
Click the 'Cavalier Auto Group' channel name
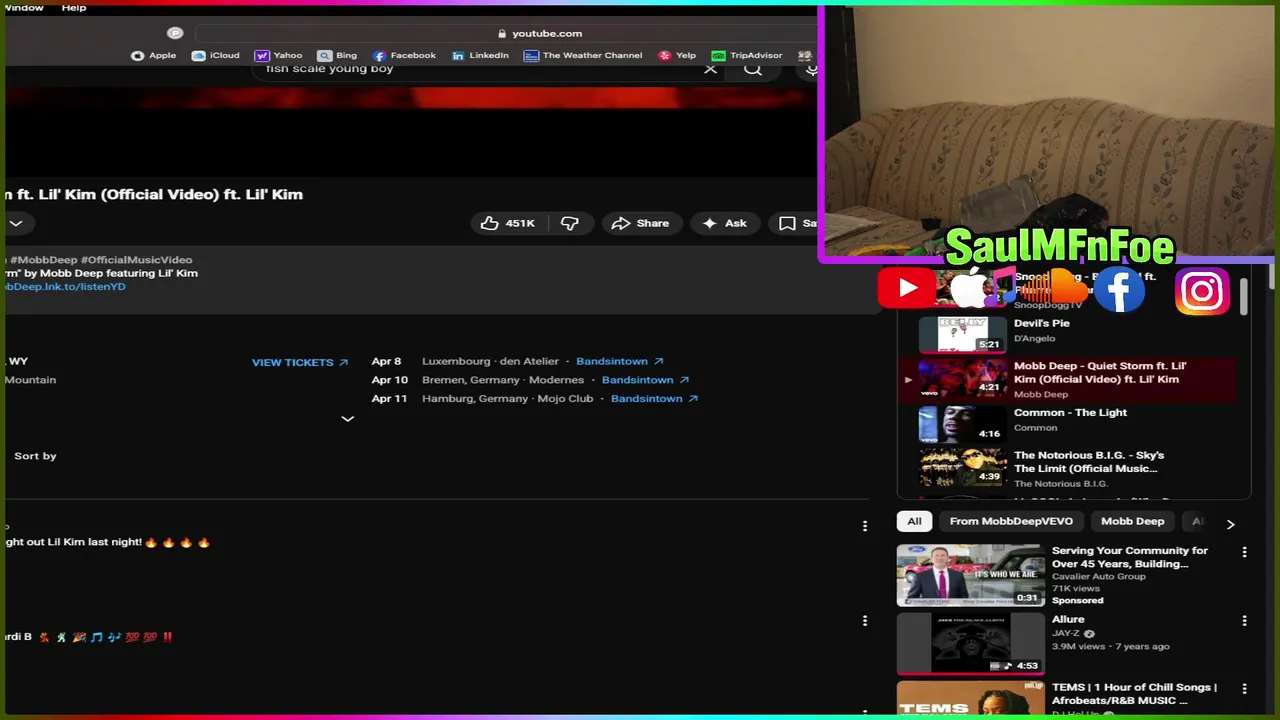[1098, 576]
